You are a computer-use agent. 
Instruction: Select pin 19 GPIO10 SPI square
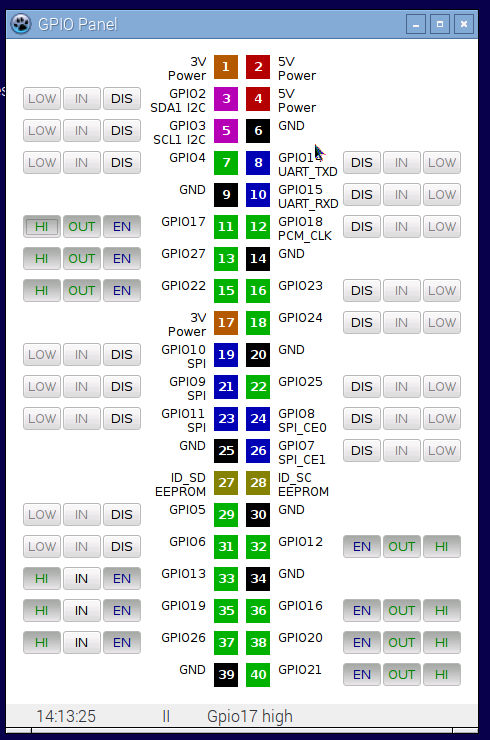point(226,354)
